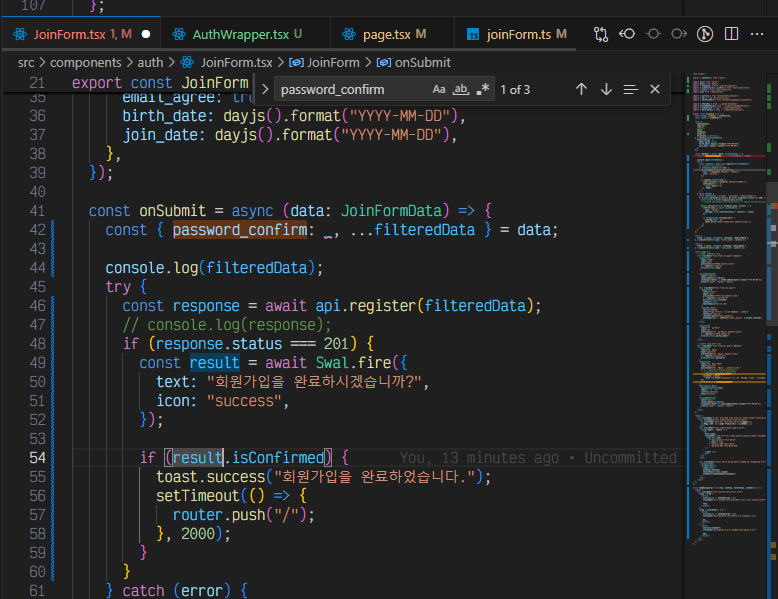Screen dimensions: 778x599
Task: Click the React icon on page.tsx tab
Action: click(x=349, y=34)
